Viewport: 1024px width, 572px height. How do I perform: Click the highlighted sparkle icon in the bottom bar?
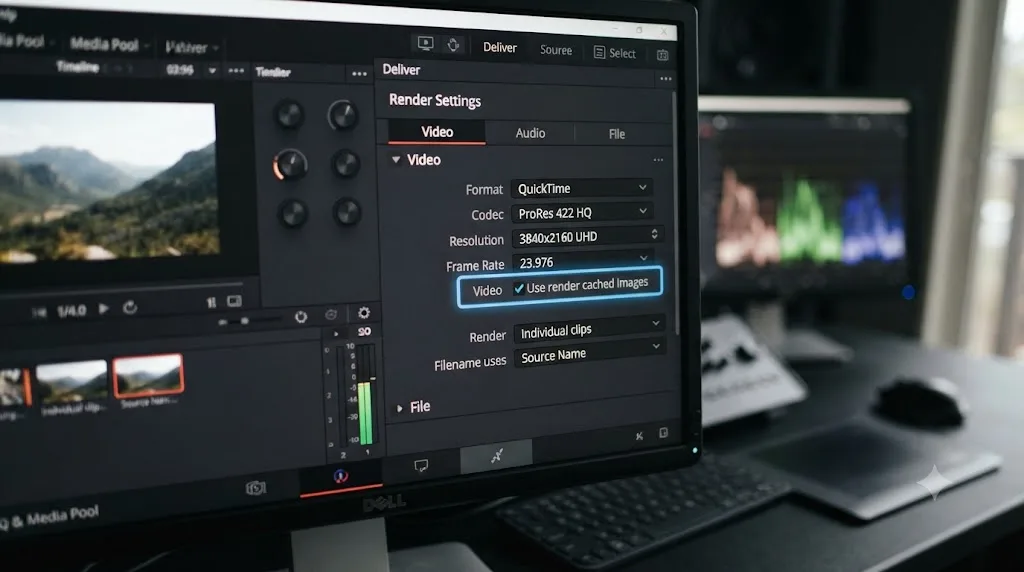pos(496,456)
